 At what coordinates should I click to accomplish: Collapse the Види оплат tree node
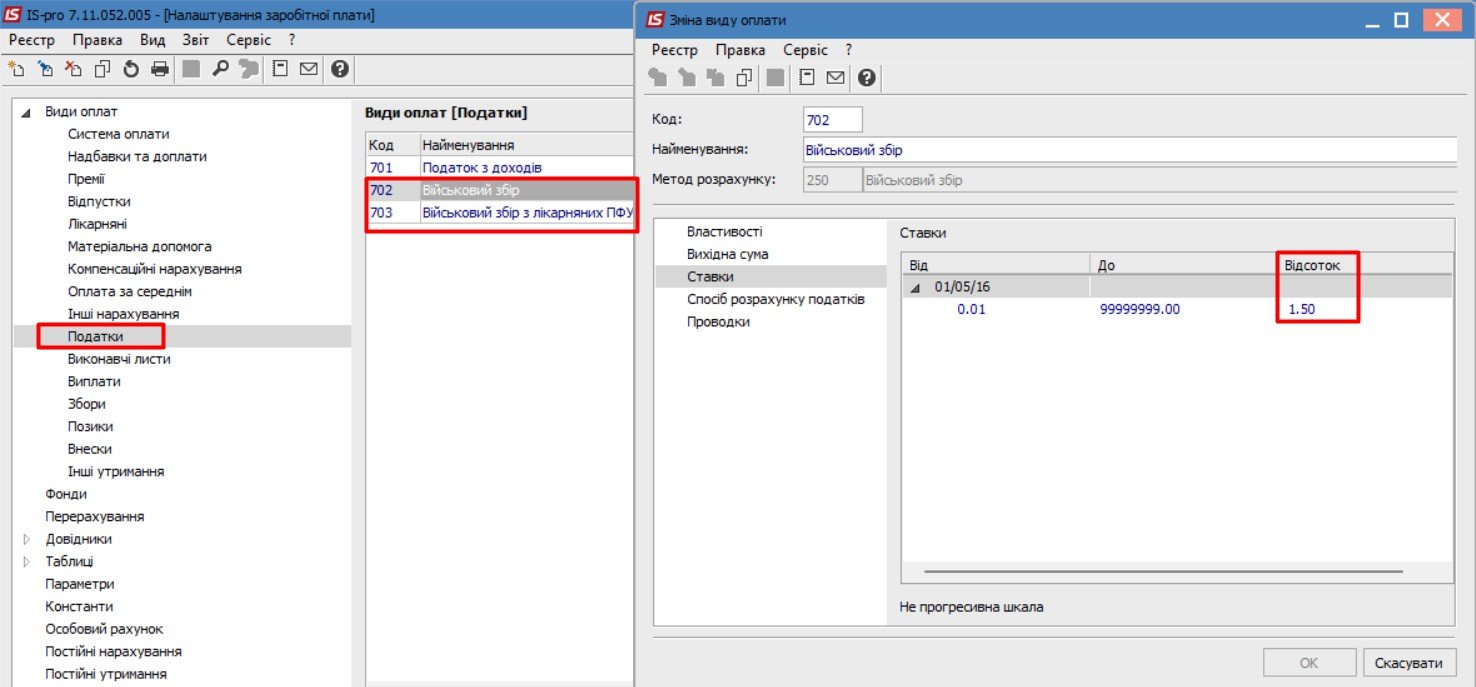coord(27,113)
